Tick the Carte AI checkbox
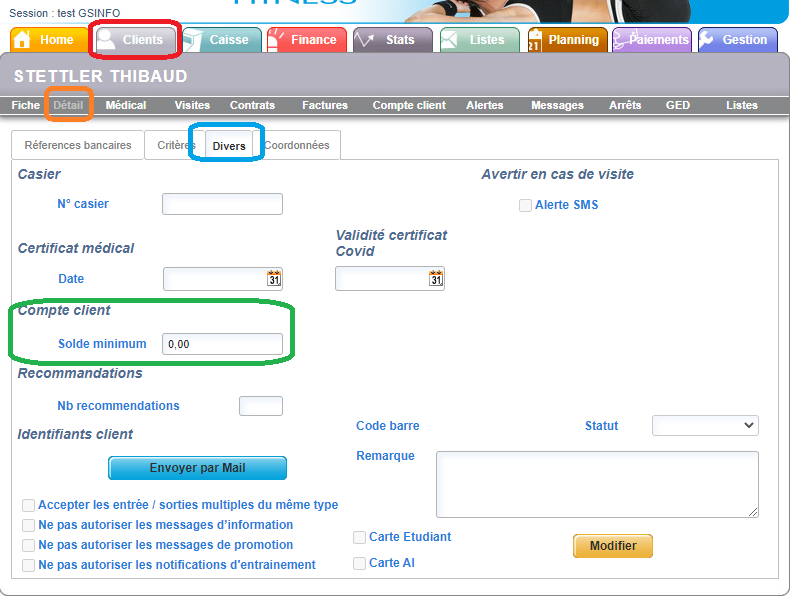Image resolution: width=790 pixels, height=596 pixels. point(359,564)
